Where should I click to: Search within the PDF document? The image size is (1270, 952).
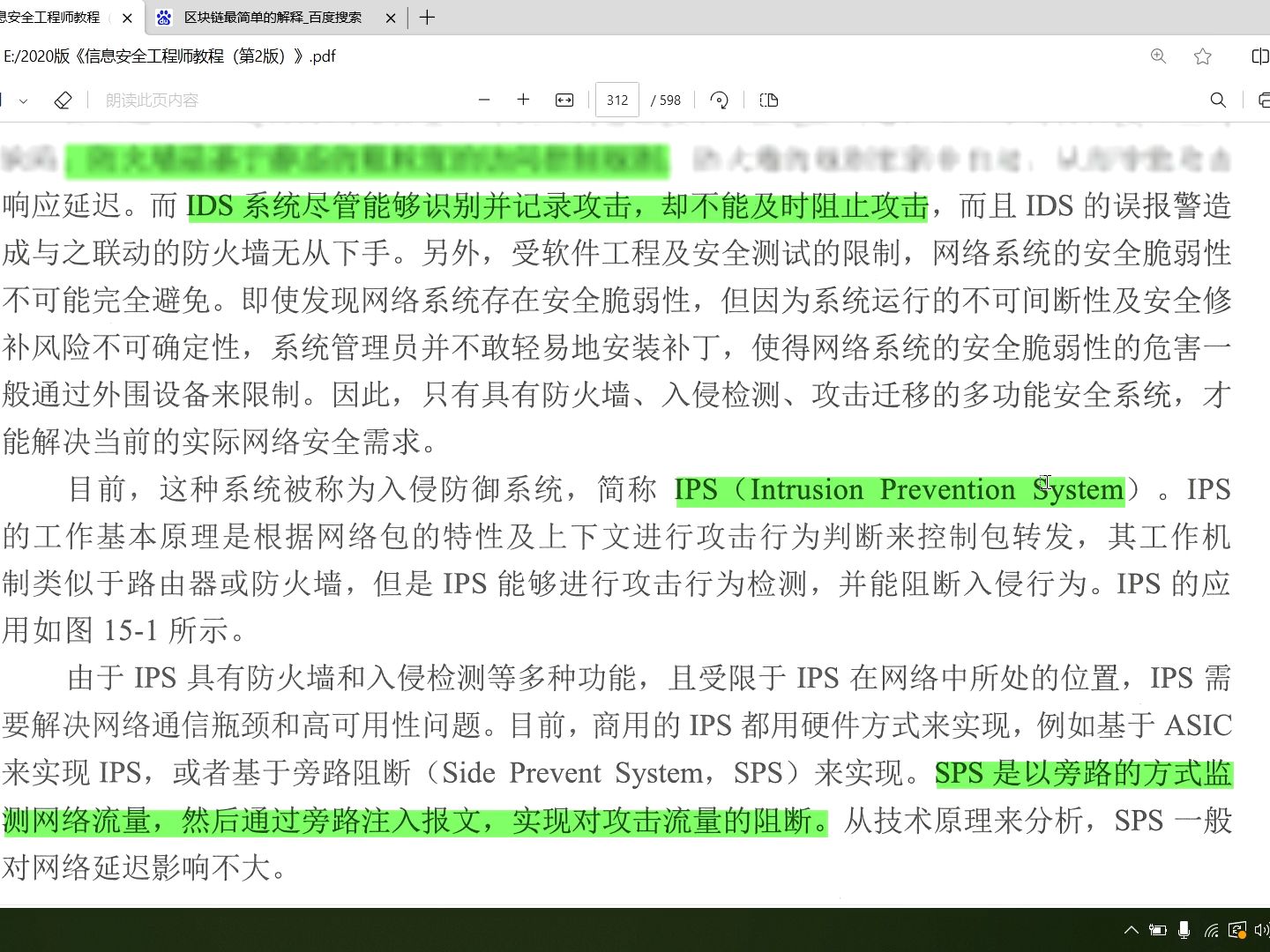click(1218, 100)
